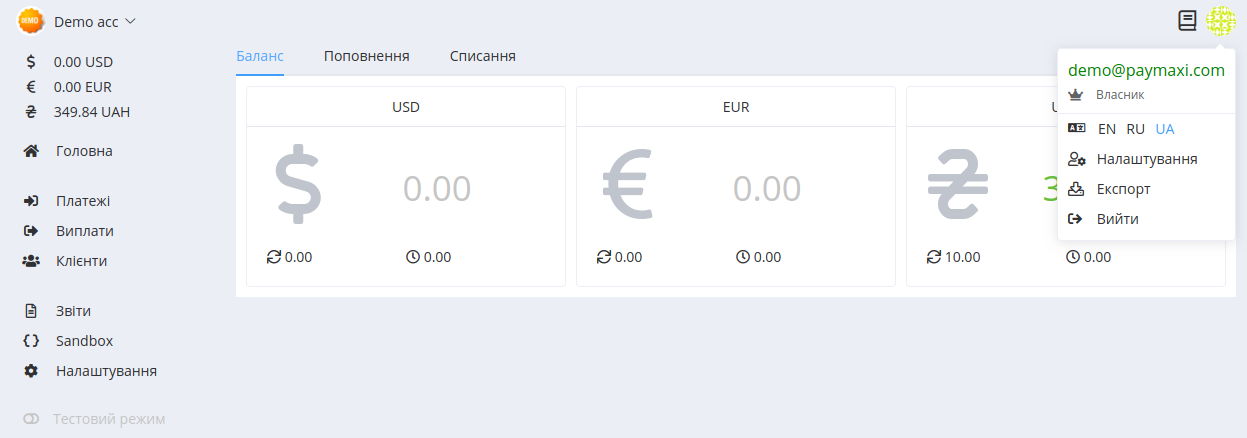Viewport: 1247px width, 438px height.
Task: Select the Баланс tab
Action: tap(260, 56)
